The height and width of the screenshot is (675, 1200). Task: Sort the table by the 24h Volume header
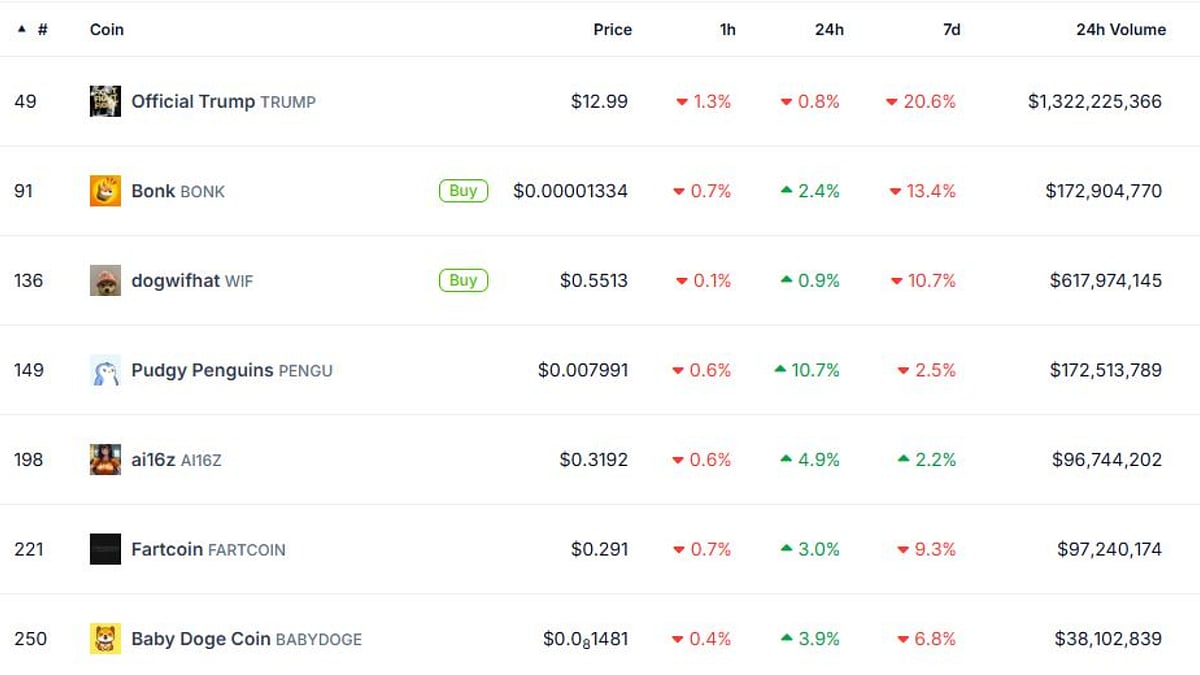[1120, 29]
